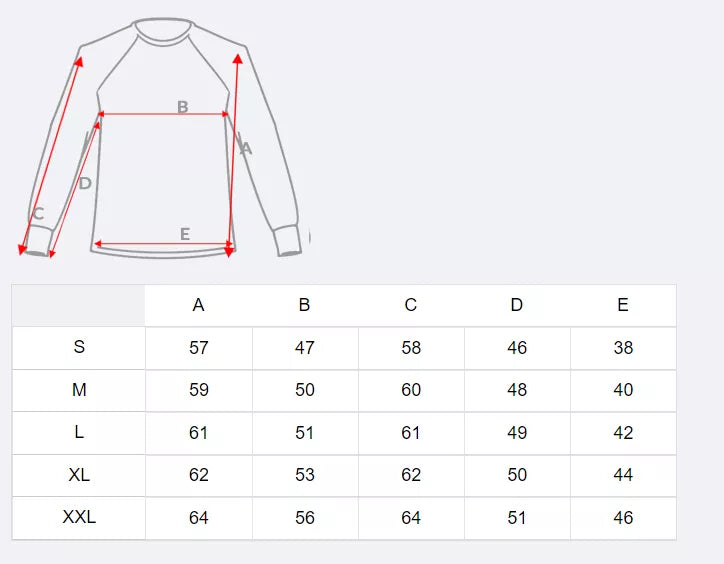Select column header C in the size table
This screenshot has width=724, height=564.
pos(411,305)
